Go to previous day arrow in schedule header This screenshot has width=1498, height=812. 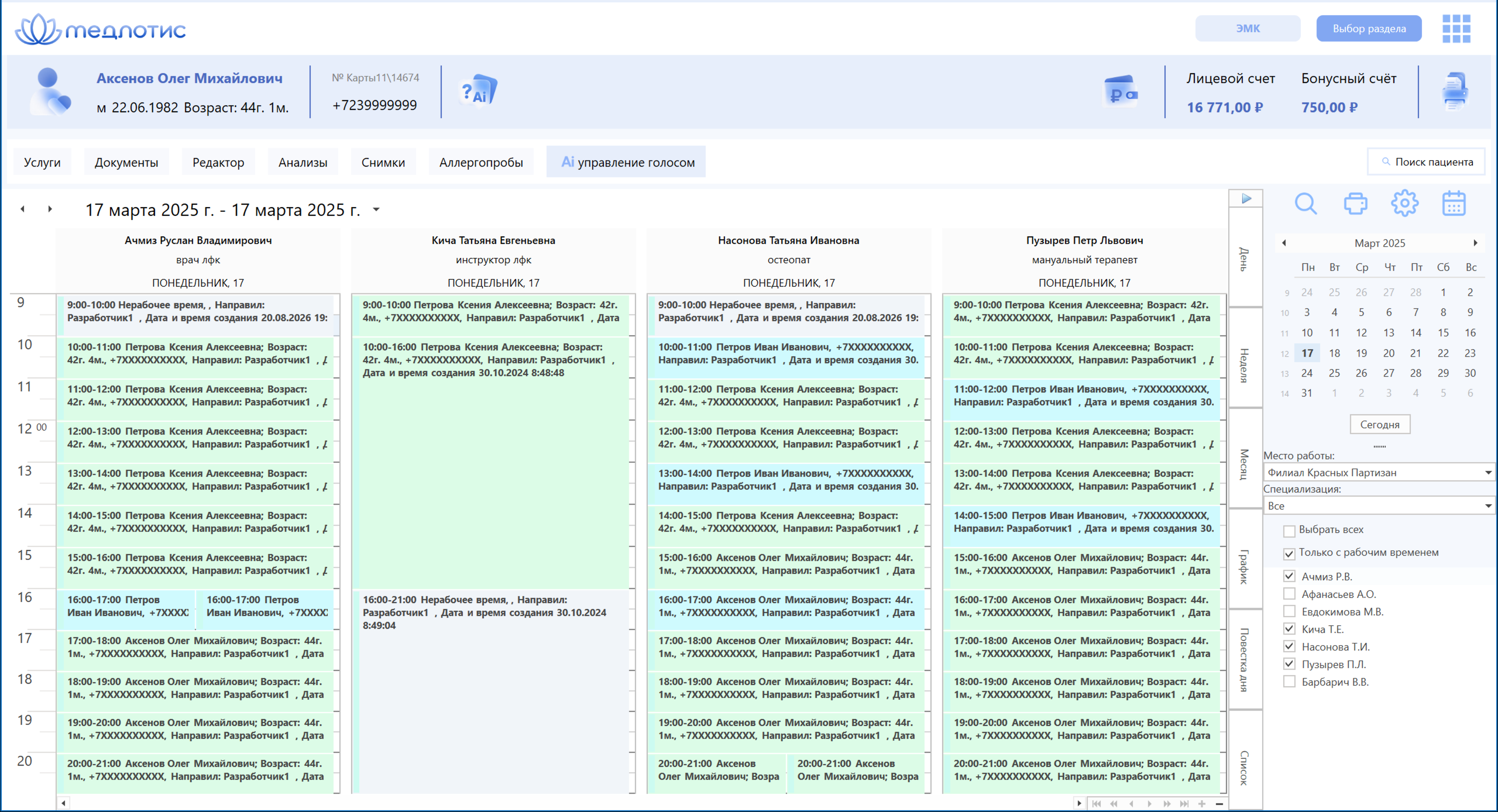pyautogui.click(x=23, y=209)
